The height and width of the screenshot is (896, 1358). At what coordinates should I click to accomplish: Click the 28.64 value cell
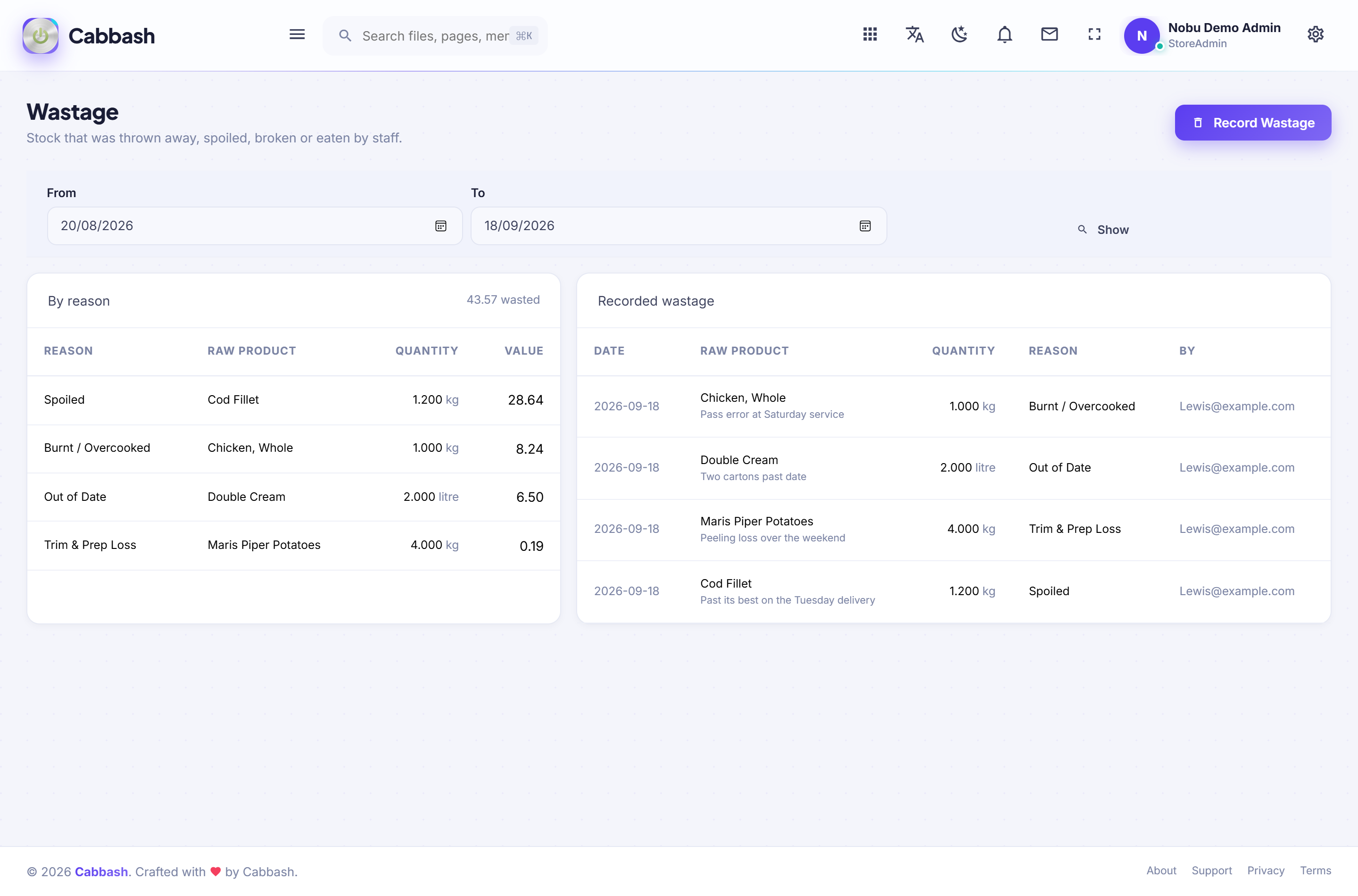point(525,400)
